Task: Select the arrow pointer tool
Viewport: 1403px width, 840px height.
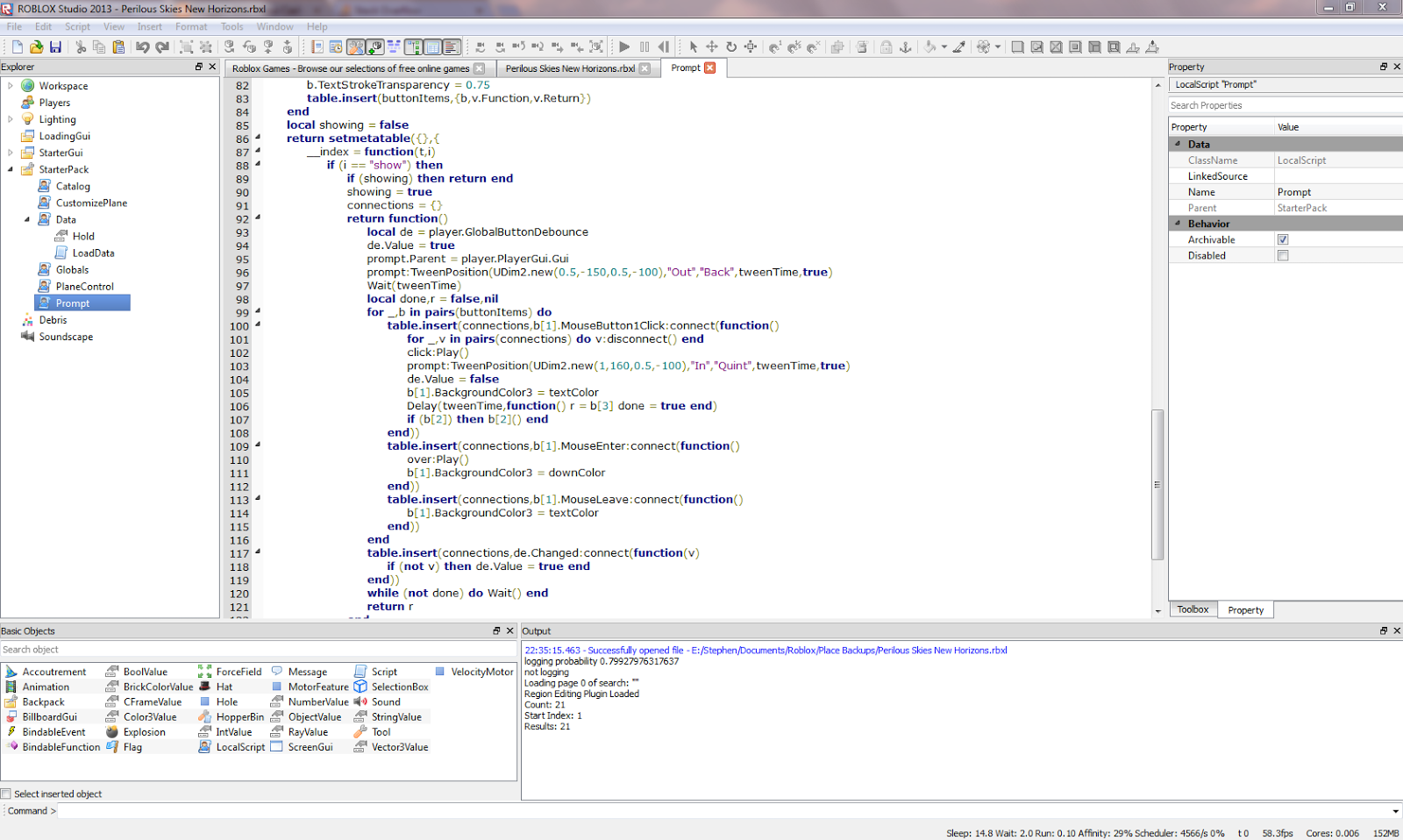Action: coord(694,47)
